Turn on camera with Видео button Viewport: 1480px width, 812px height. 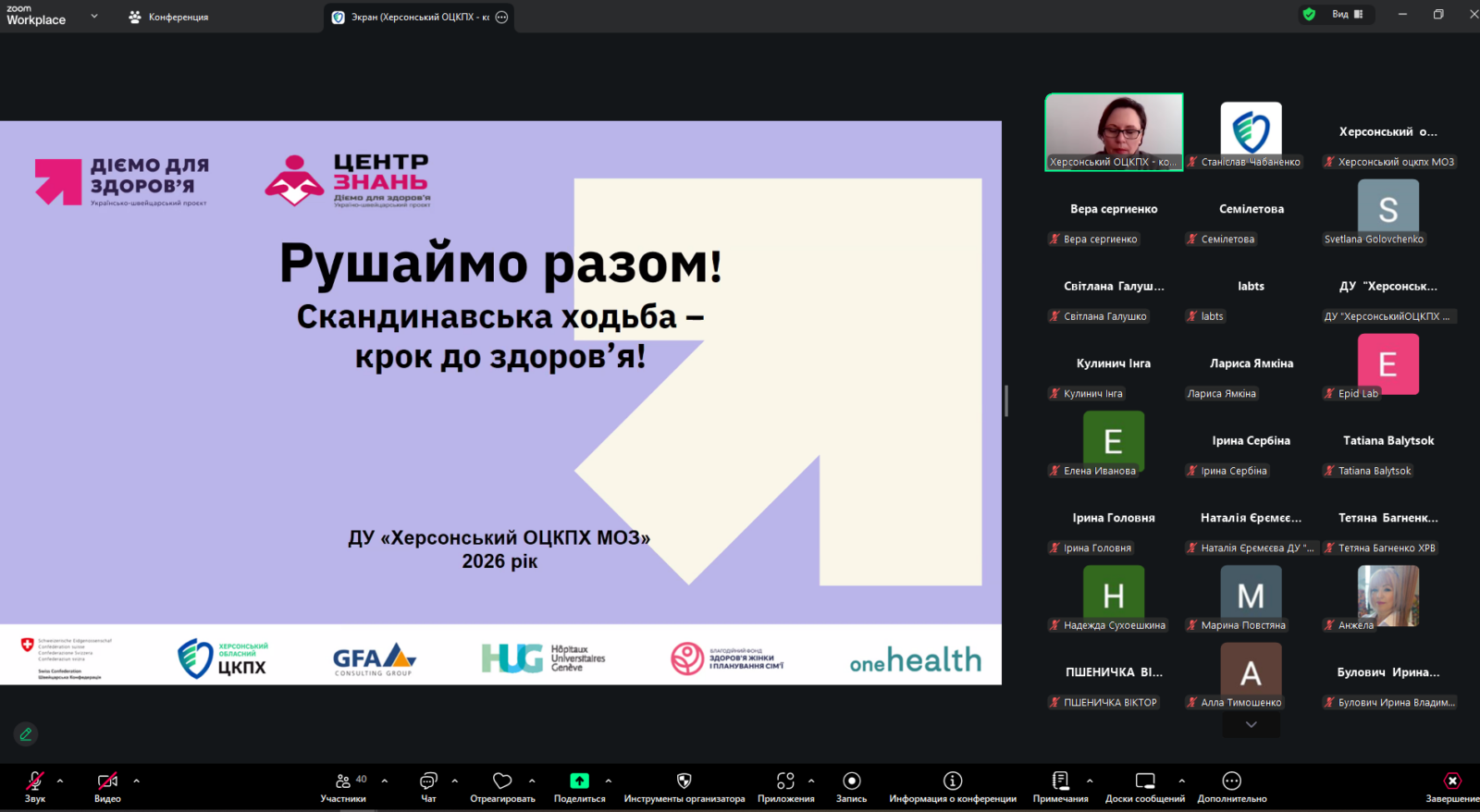pyautogui.click(x=107, y=781)
